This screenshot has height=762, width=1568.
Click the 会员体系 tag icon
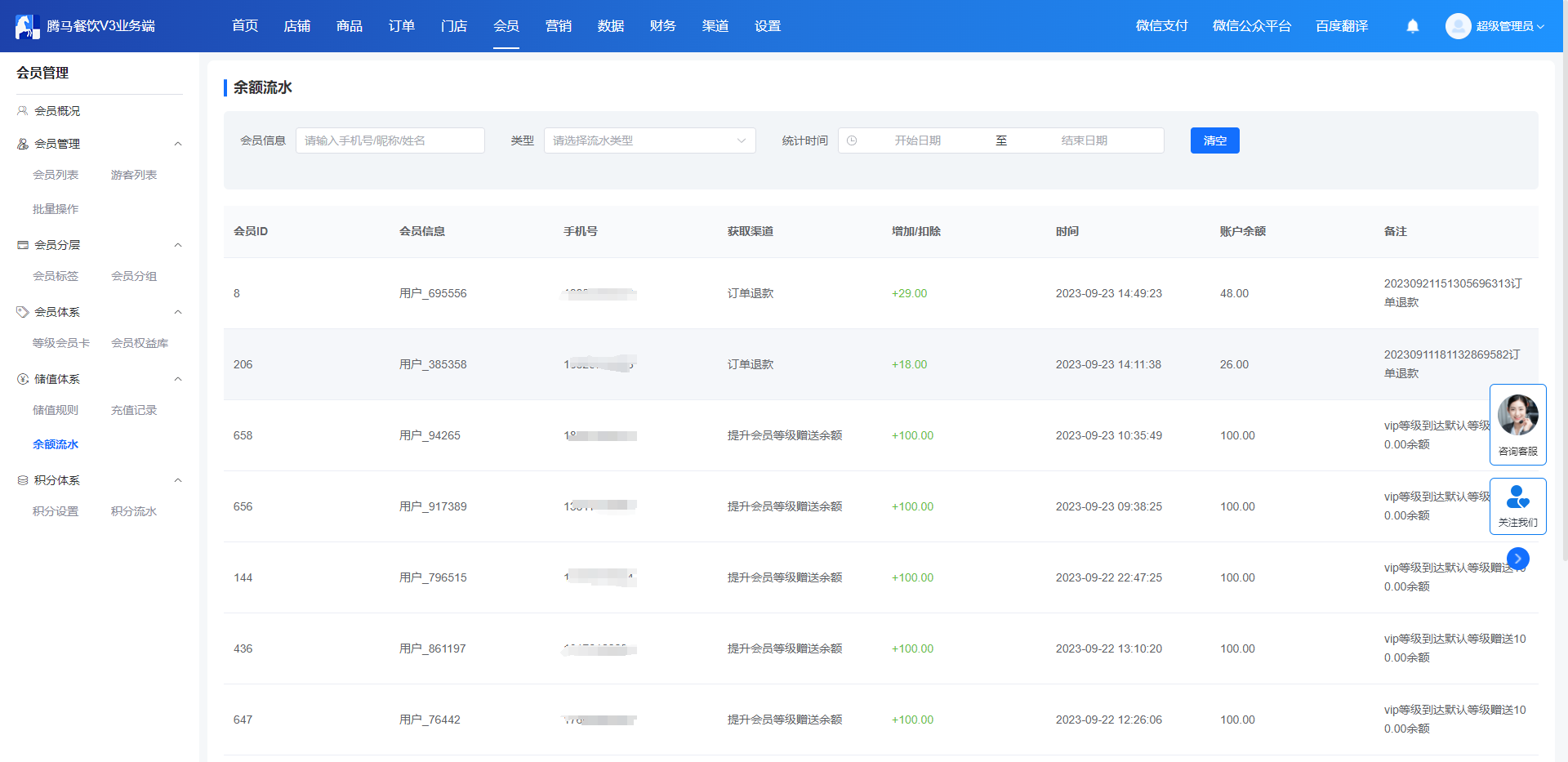pos(23,312)
